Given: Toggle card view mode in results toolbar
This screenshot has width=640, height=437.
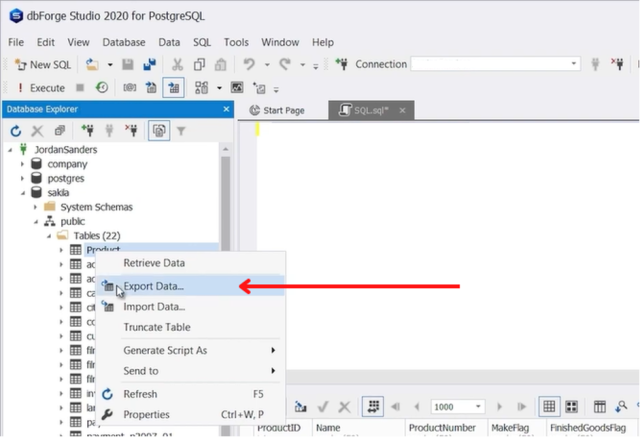Looking at the screenshot, I should [571, 407].
